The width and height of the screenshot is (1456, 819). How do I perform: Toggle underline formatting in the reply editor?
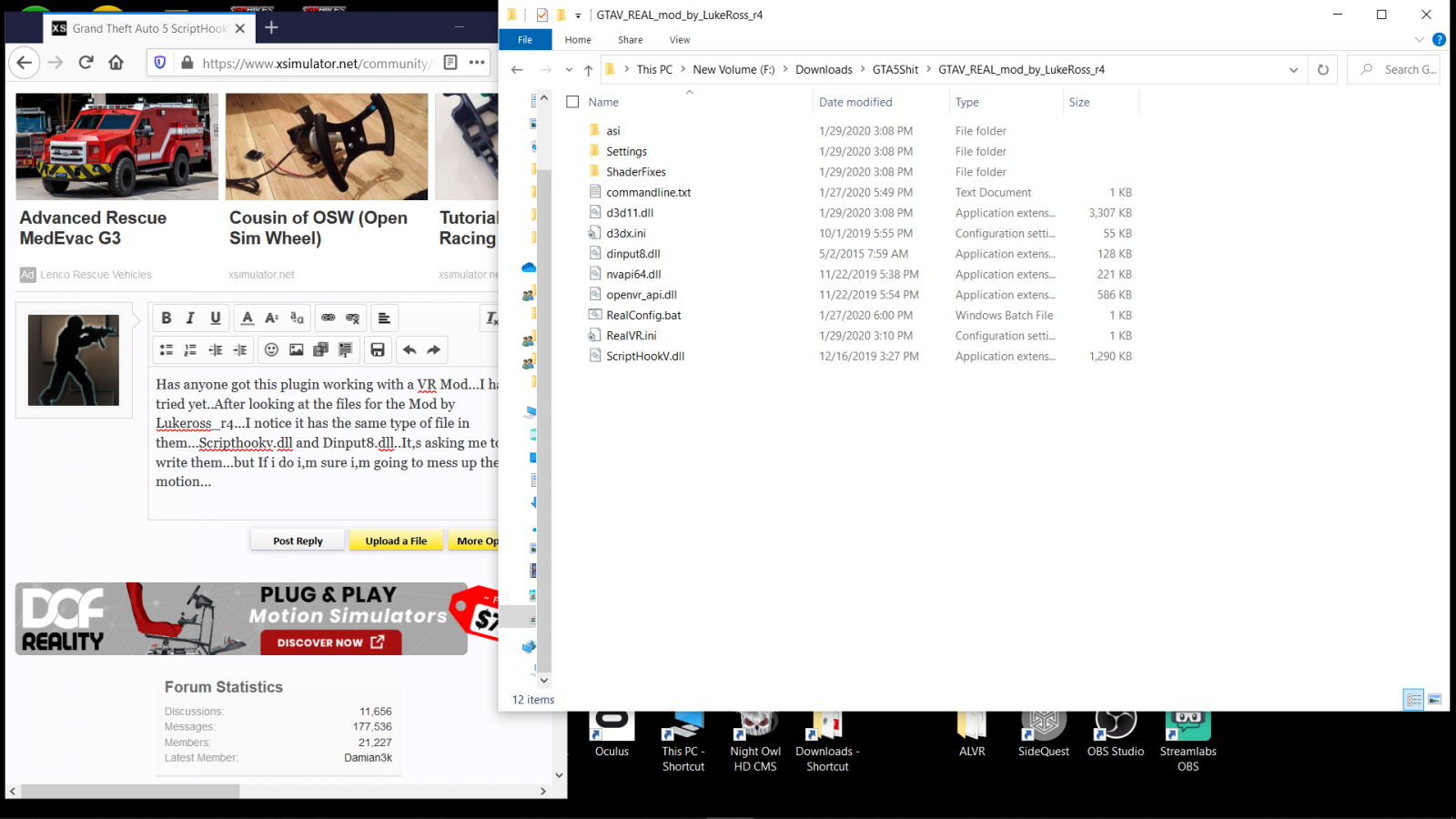(216, 318)
